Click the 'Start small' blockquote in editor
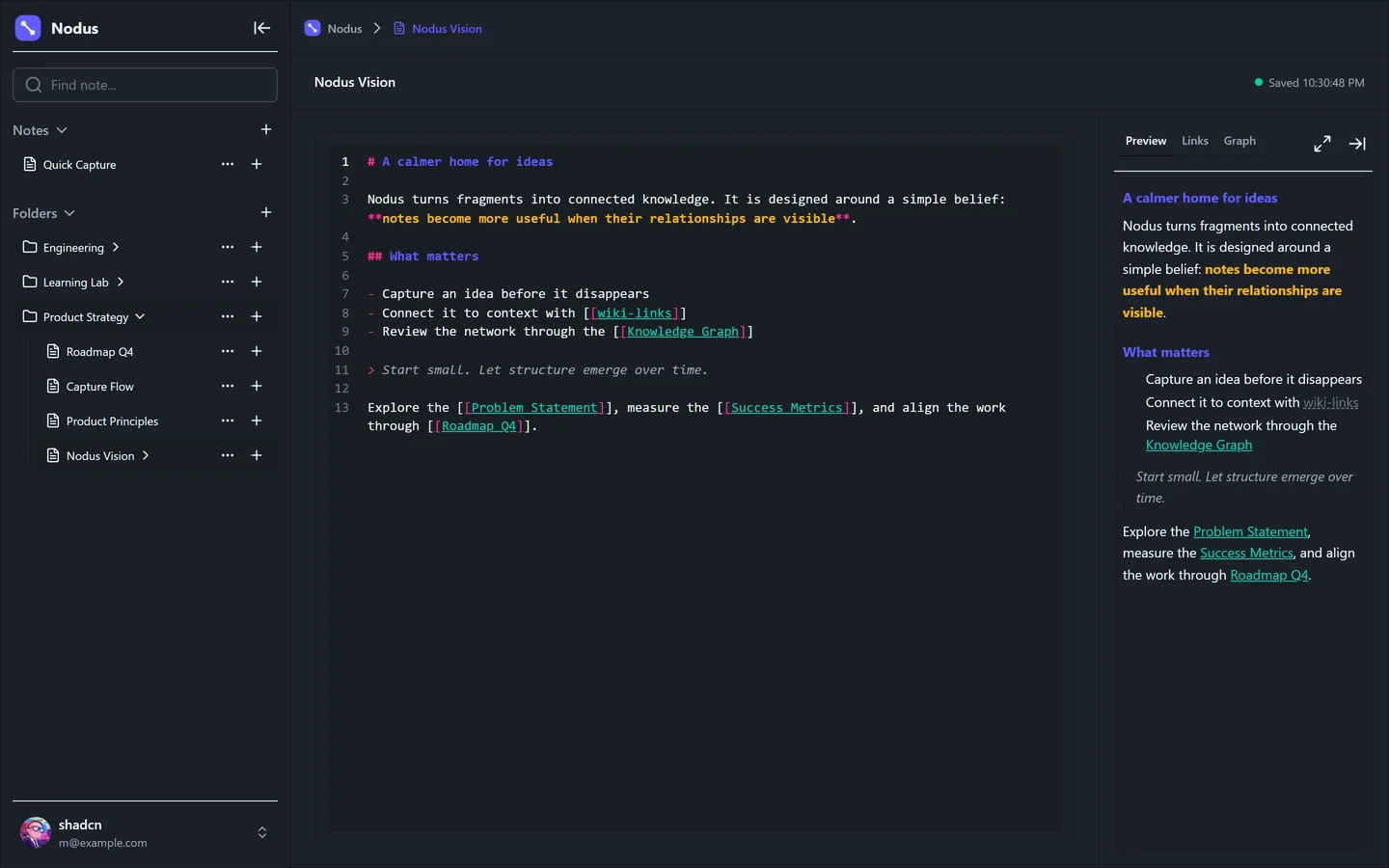This screenshot has height=868, width=1389. 537,370
